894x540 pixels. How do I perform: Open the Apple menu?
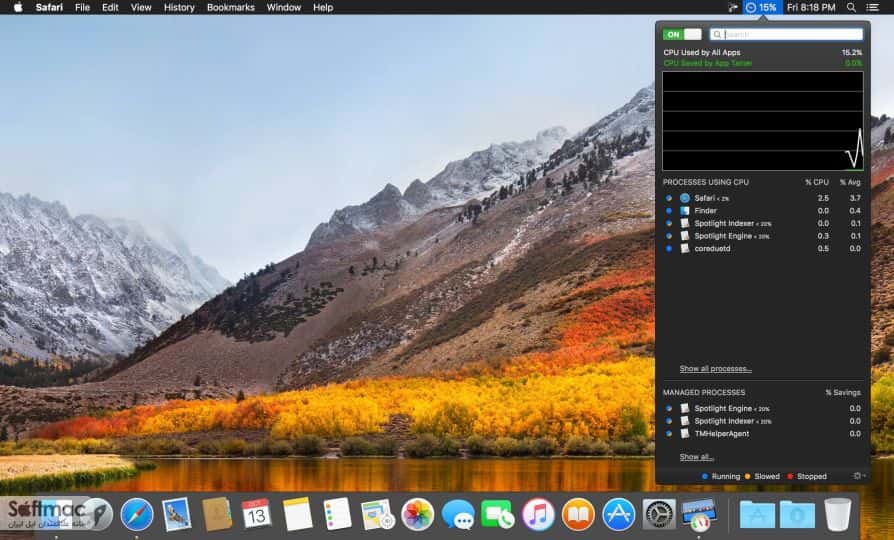pyautogui.click(x=18, y=7)
